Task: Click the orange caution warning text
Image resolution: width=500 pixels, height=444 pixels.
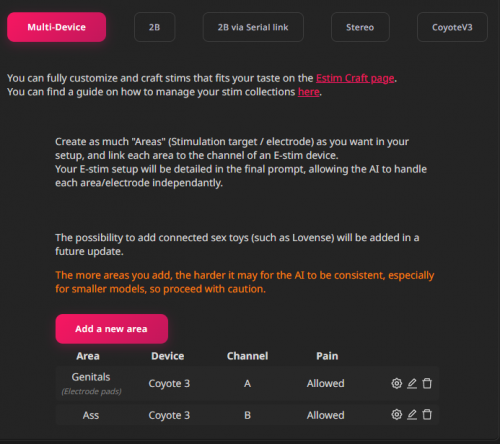Action: pyautogui.click(x=245, y=282)
